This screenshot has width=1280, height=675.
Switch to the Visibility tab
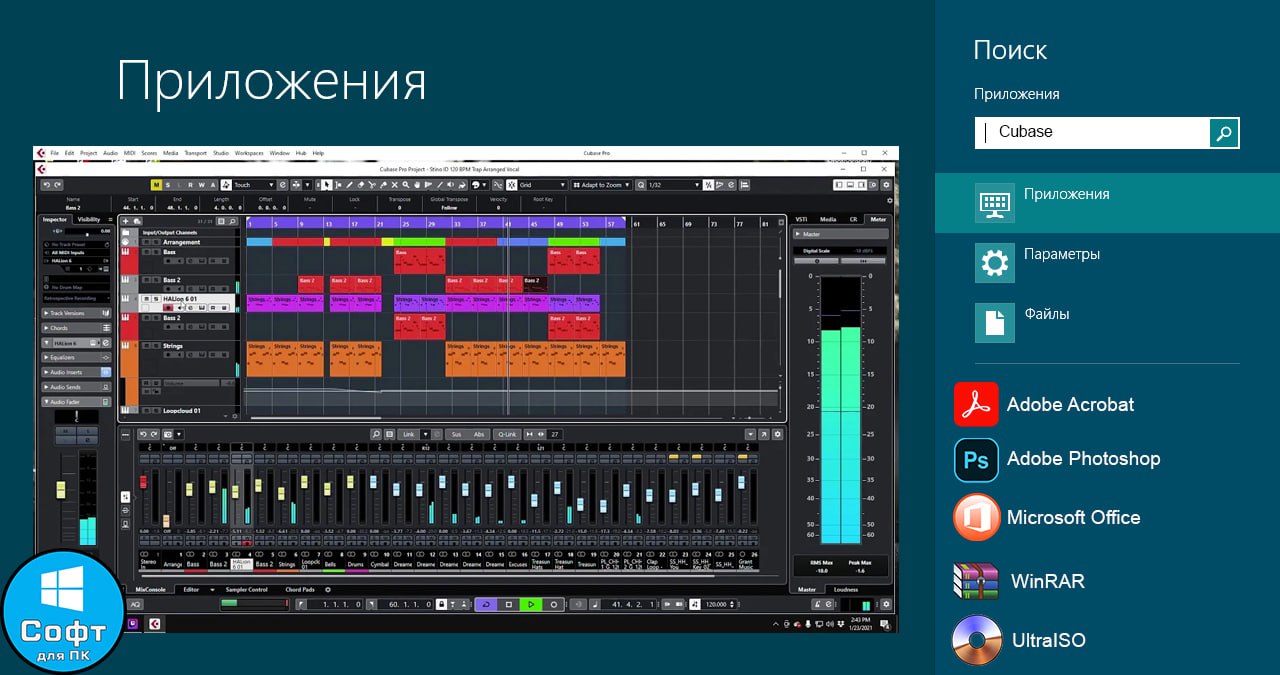89,219
